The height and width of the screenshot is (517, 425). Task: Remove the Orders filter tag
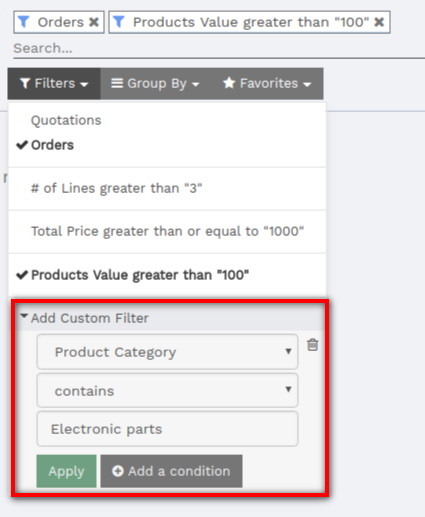click(94, 22)
